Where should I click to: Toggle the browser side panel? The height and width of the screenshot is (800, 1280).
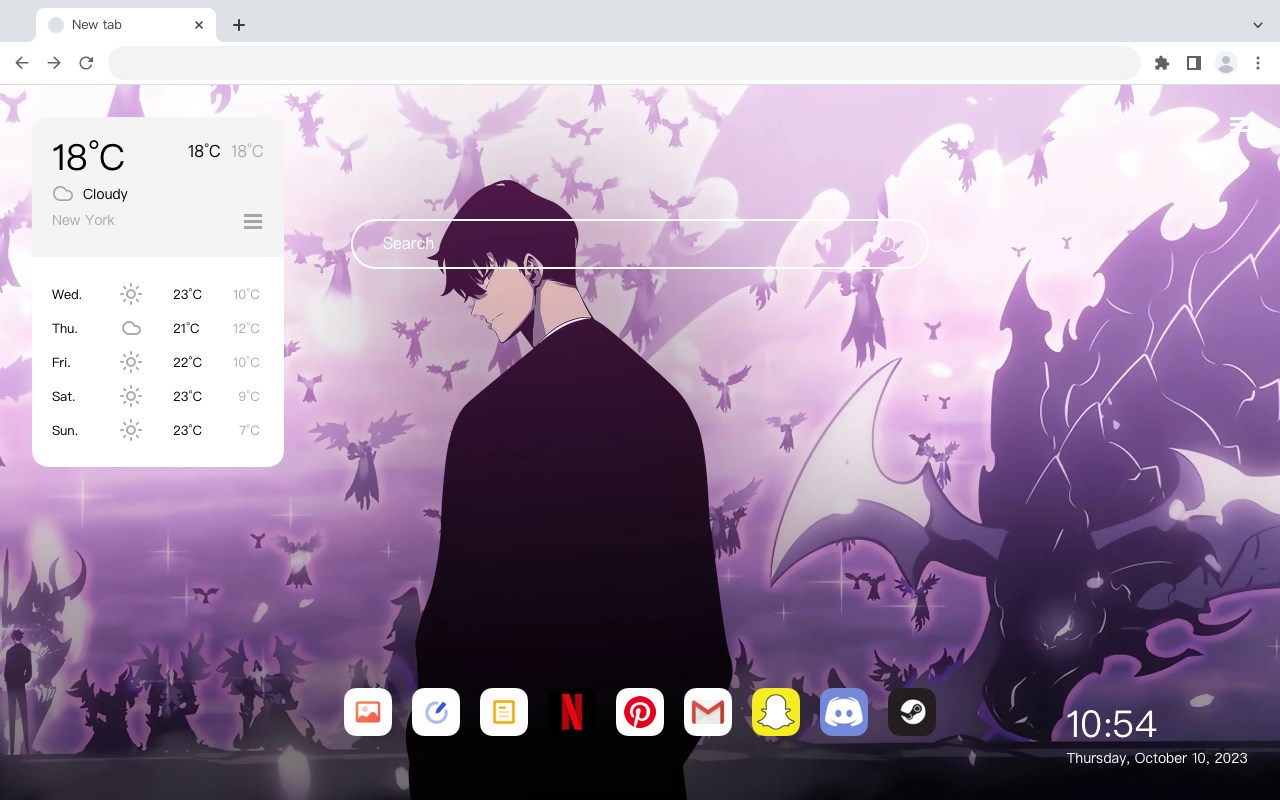pos(1193,63)
